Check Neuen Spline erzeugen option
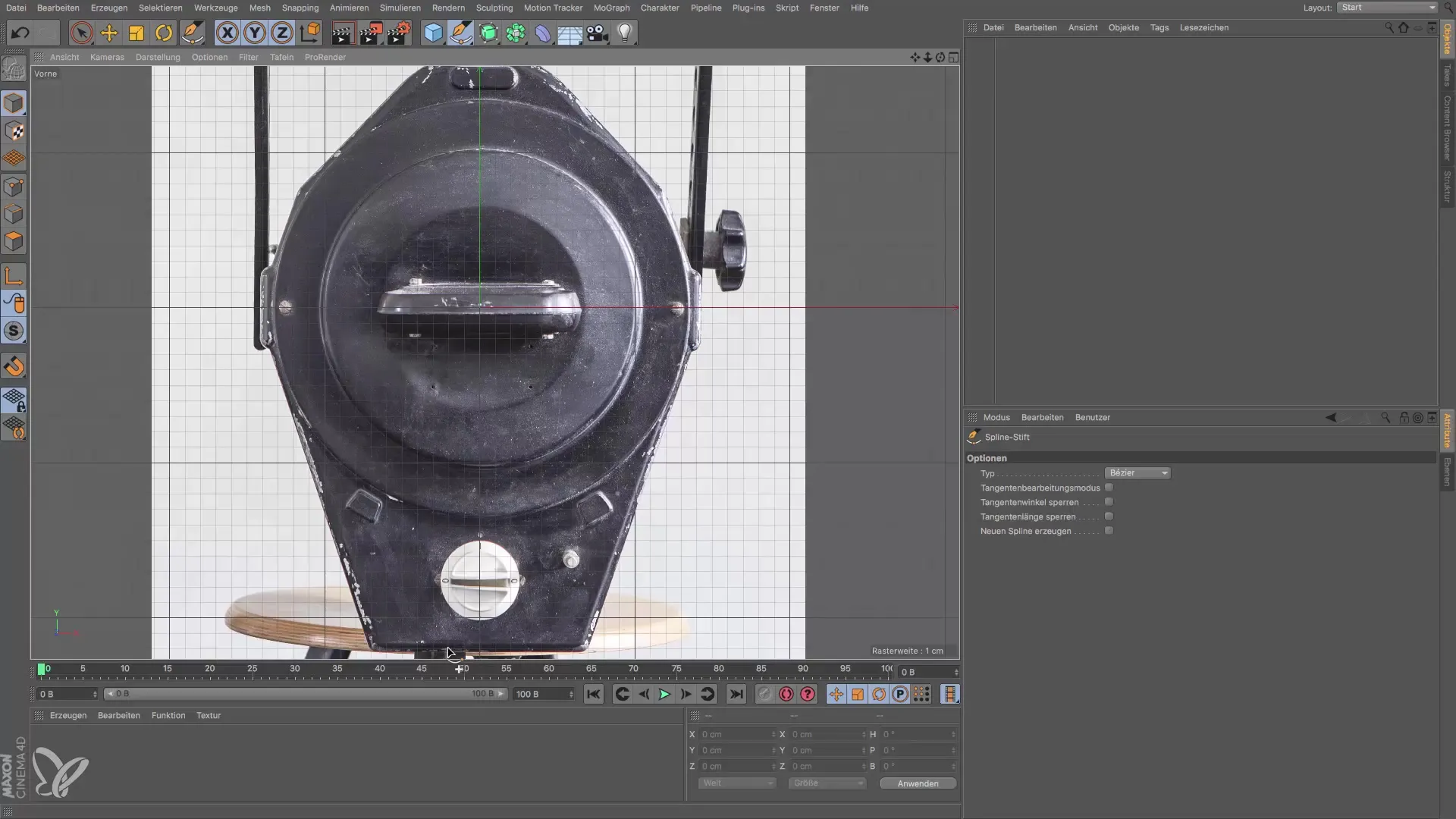The height and width of the screenshot is (819, 1456). 1109,531
